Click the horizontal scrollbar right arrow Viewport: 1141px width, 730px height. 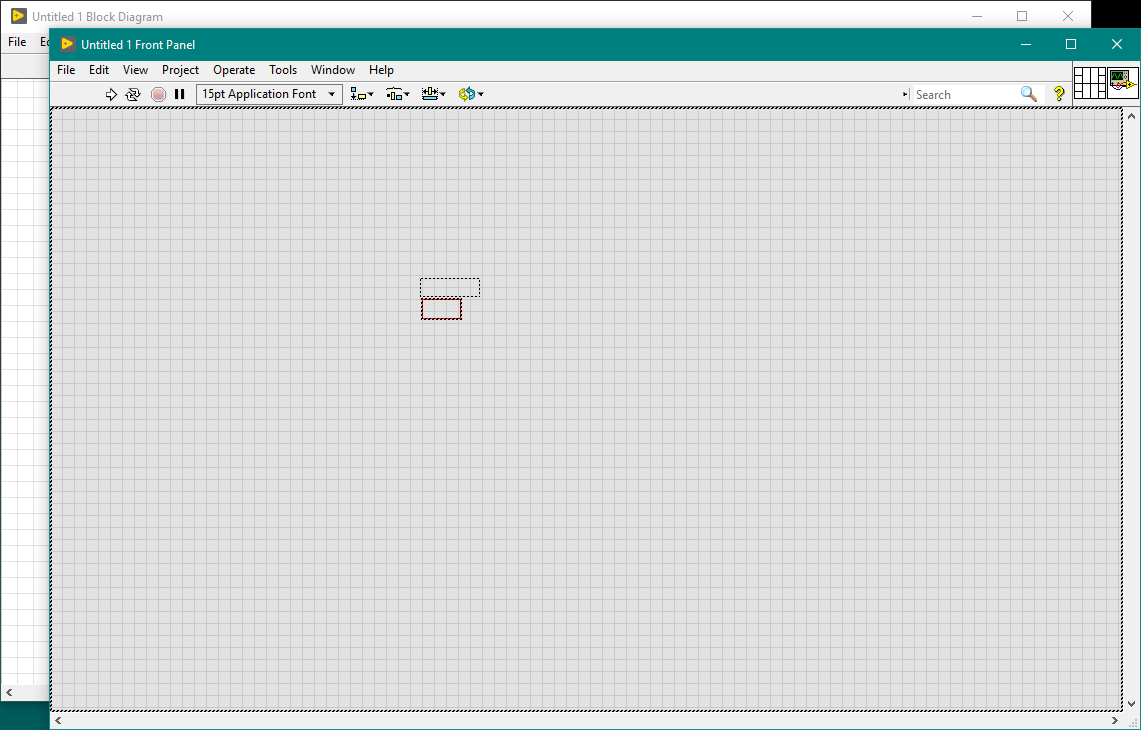pyautogui.click(x=1115, y=720)
